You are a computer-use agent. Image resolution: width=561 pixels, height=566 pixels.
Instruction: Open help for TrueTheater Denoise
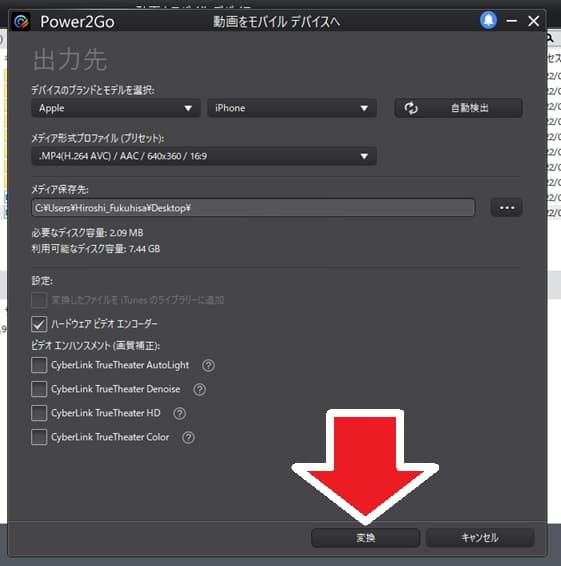[200, 389]
